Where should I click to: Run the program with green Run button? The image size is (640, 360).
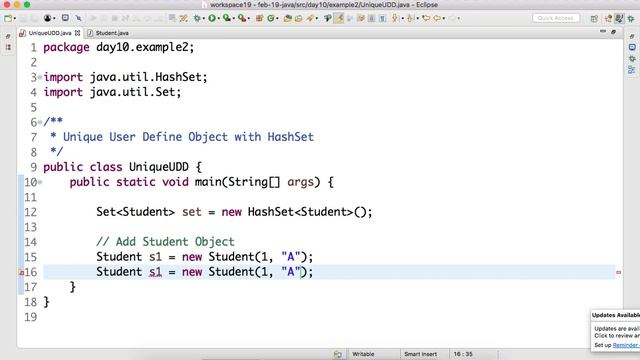coord(212,18)
